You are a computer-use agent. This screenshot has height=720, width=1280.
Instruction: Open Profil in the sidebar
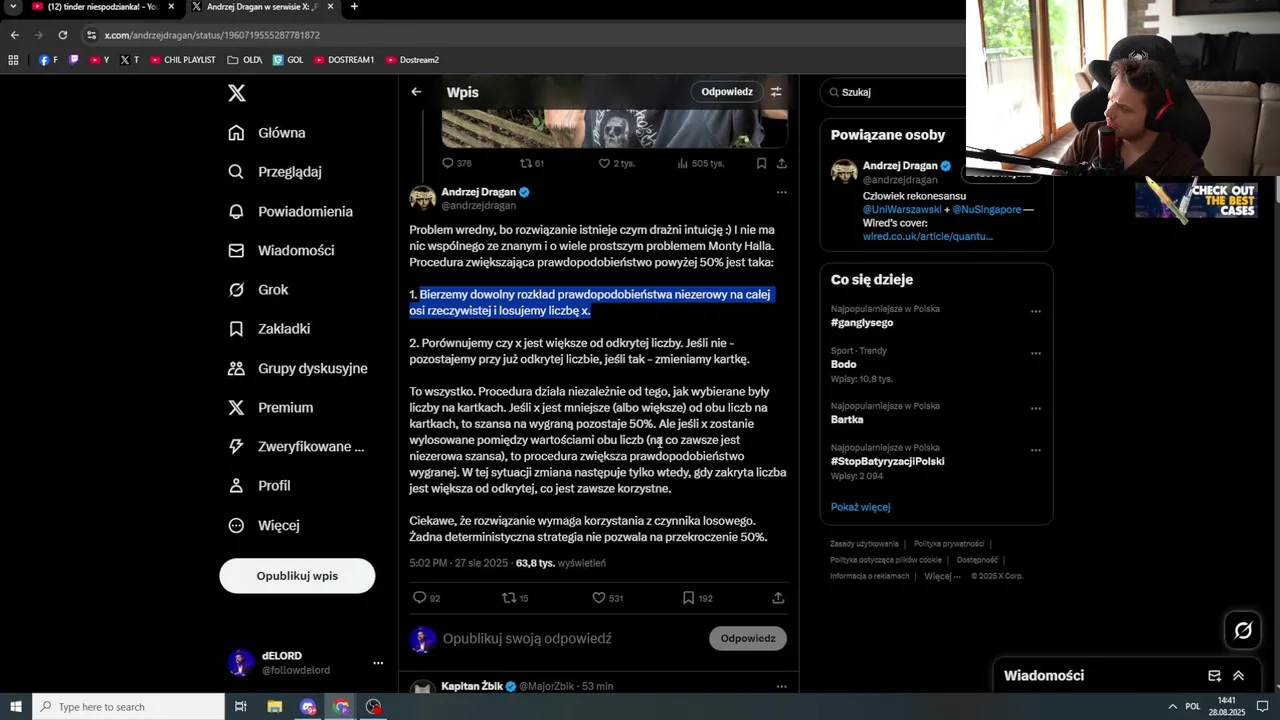(x=259, y=486)
